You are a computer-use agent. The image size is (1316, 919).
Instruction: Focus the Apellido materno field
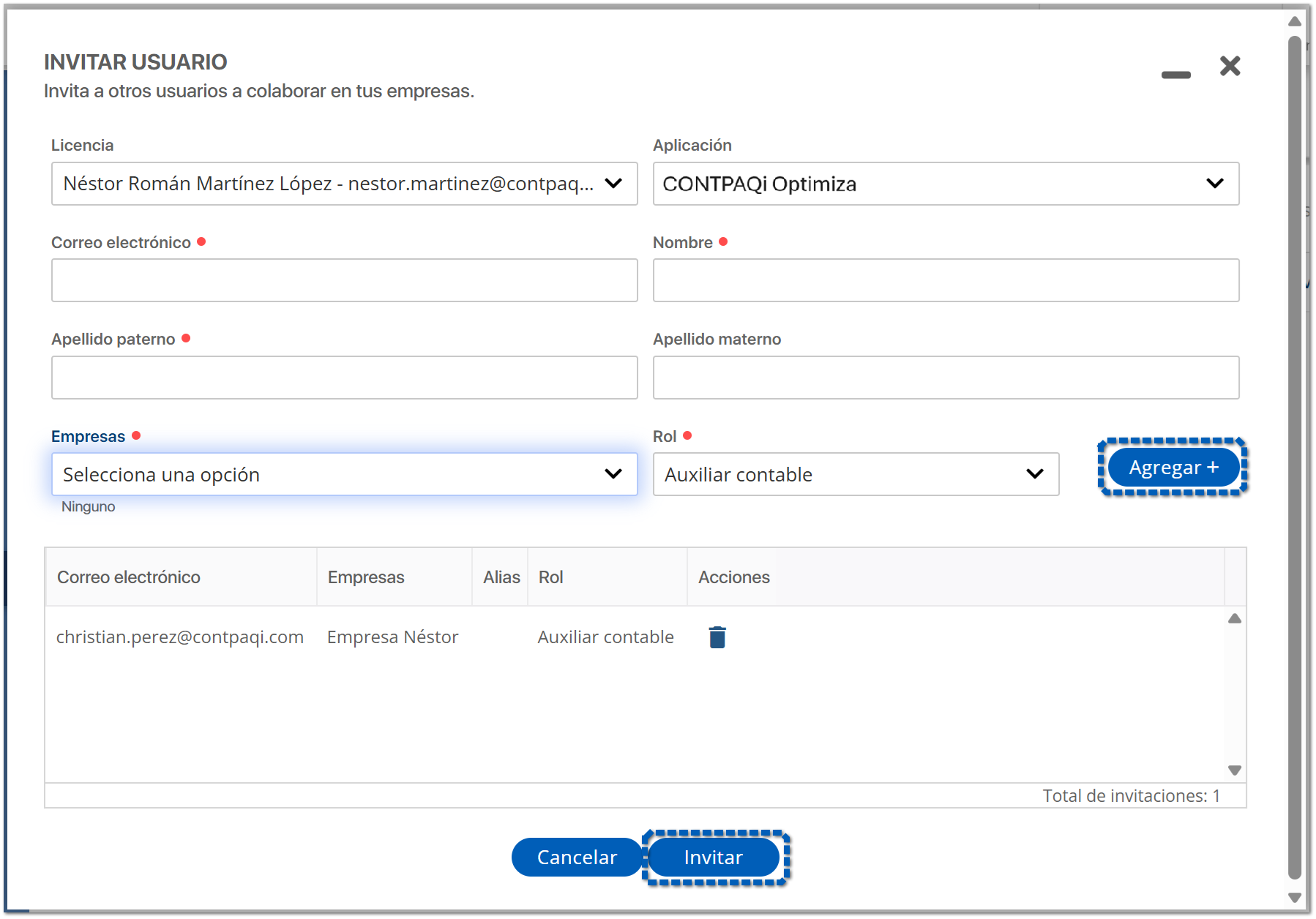[x=945, y=378]
